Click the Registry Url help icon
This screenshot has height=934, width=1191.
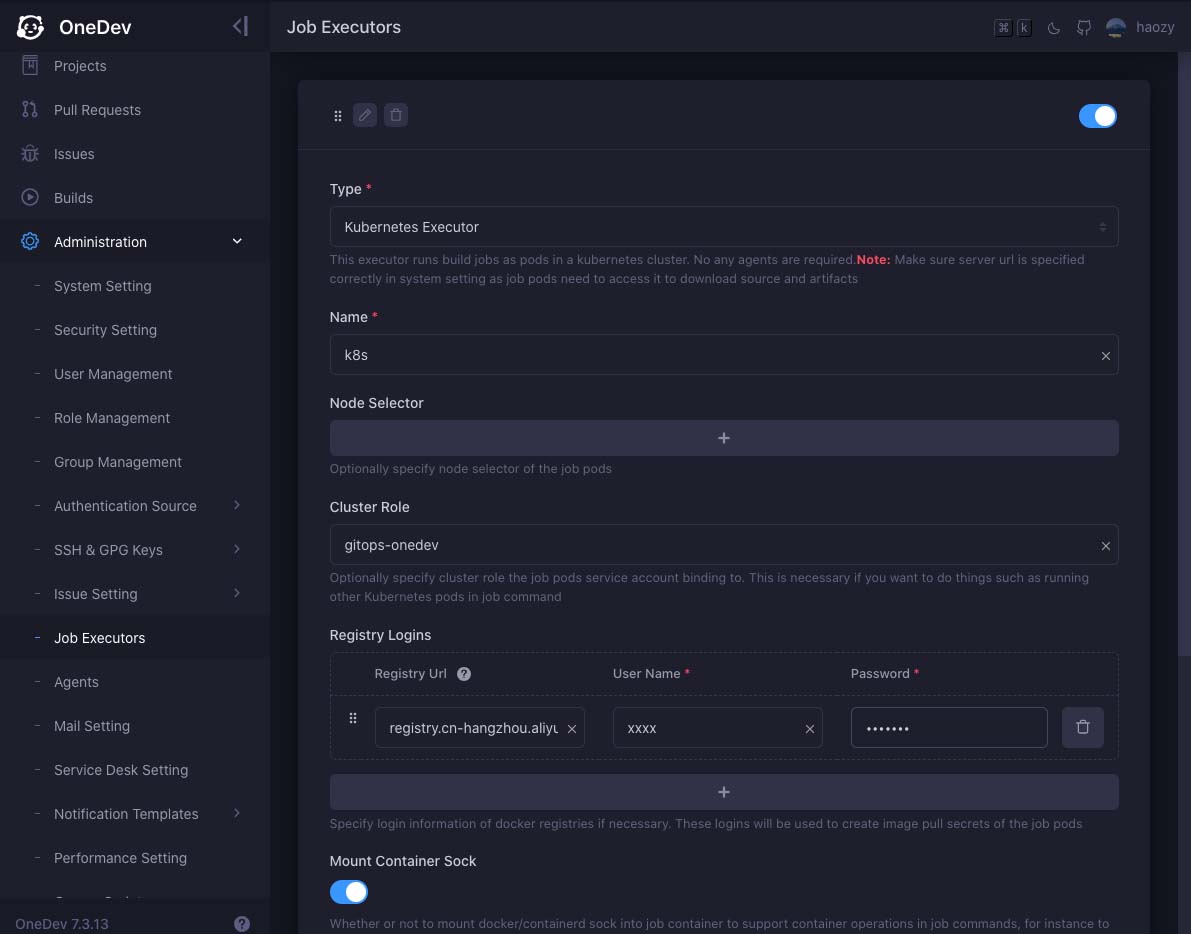click(x=464, y=674)
